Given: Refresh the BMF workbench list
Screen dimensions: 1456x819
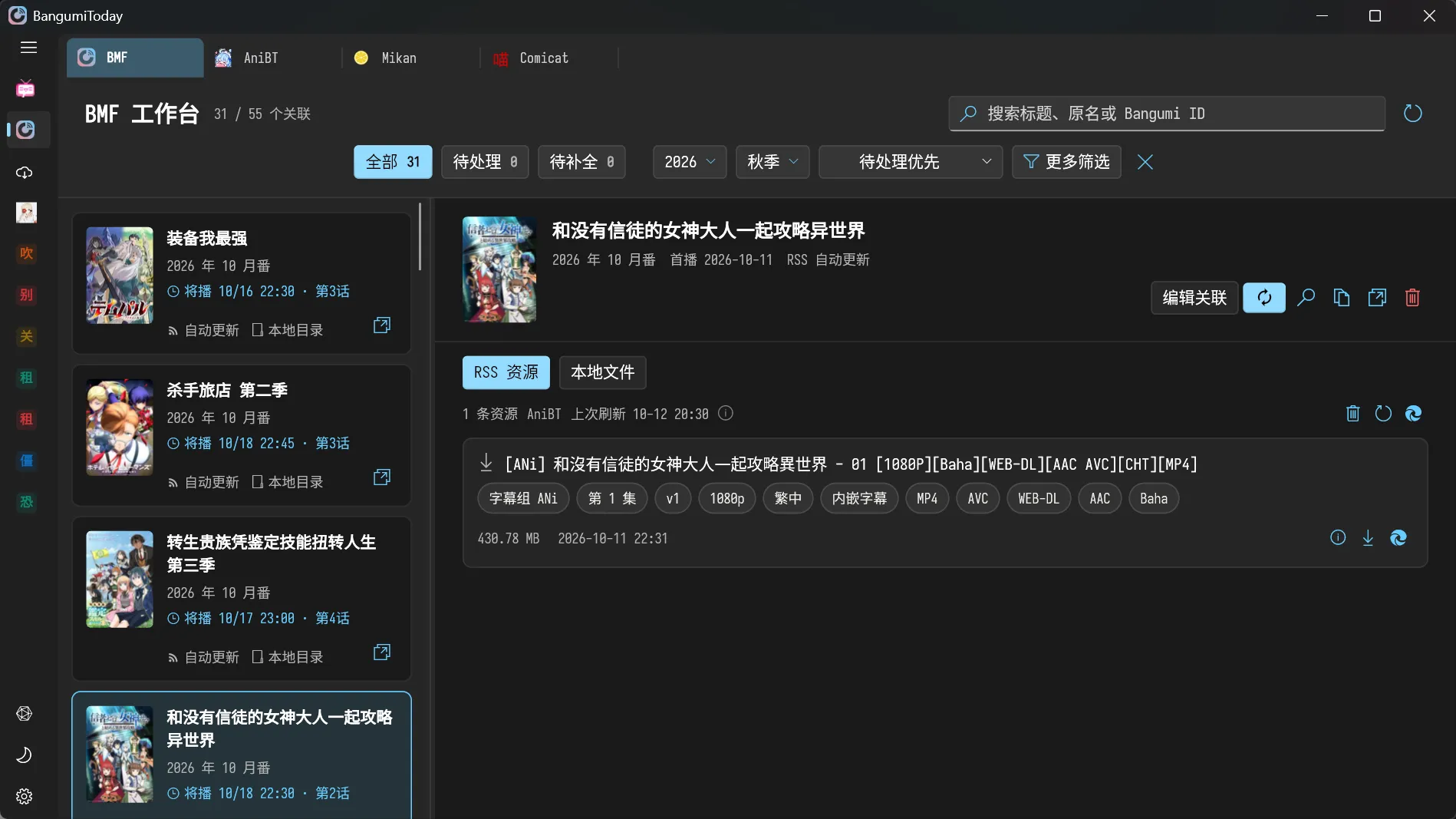Looking at the screenshot, I should (1412, 114).
